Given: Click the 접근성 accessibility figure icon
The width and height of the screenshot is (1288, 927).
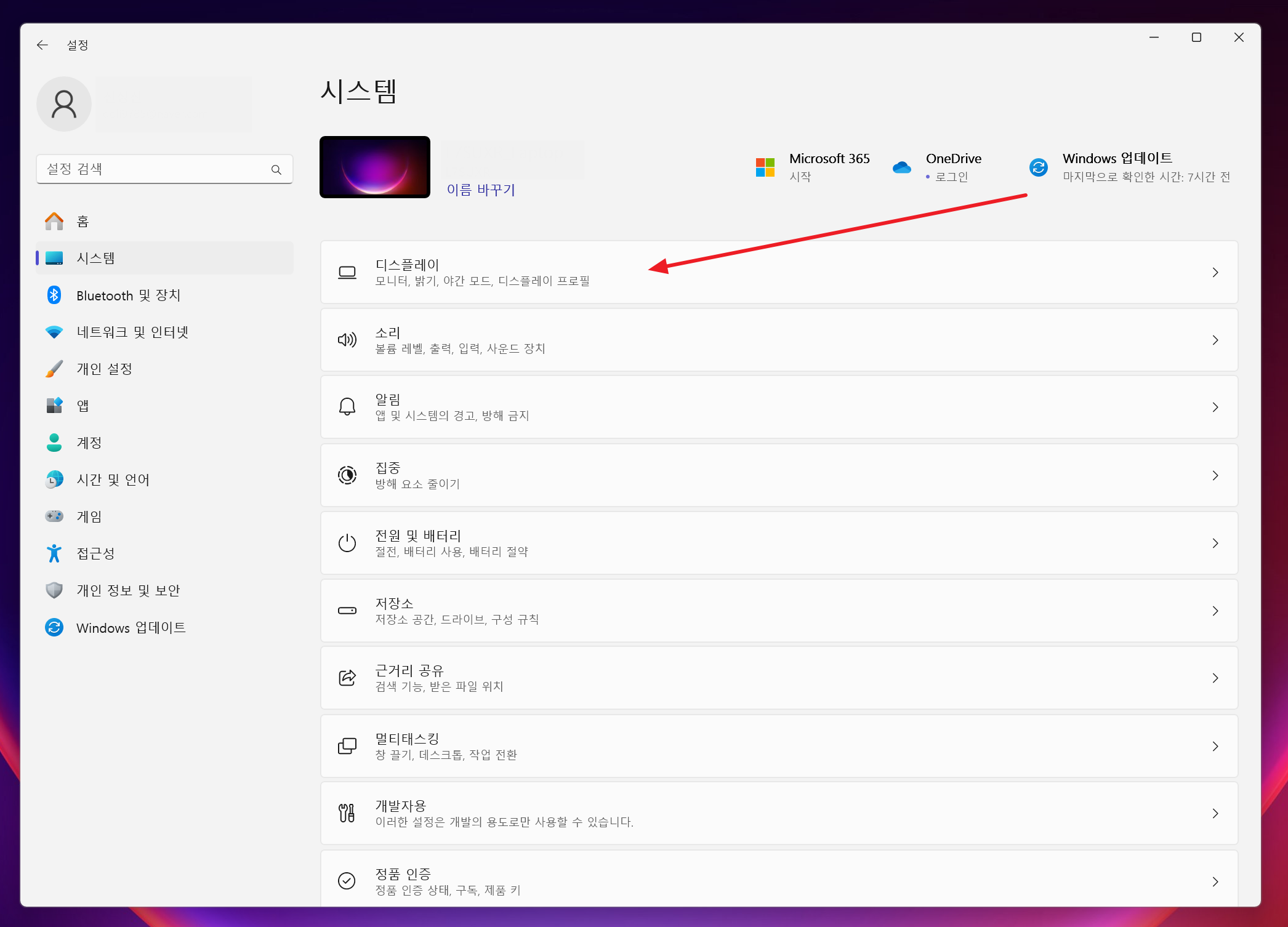Looking at the screenshot, I should 54,553.
